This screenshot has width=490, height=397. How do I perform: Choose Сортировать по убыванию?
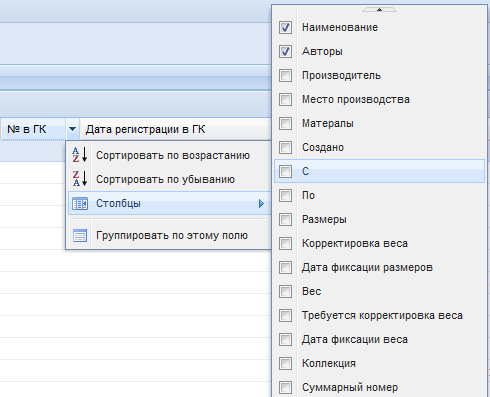coord(165,179)
